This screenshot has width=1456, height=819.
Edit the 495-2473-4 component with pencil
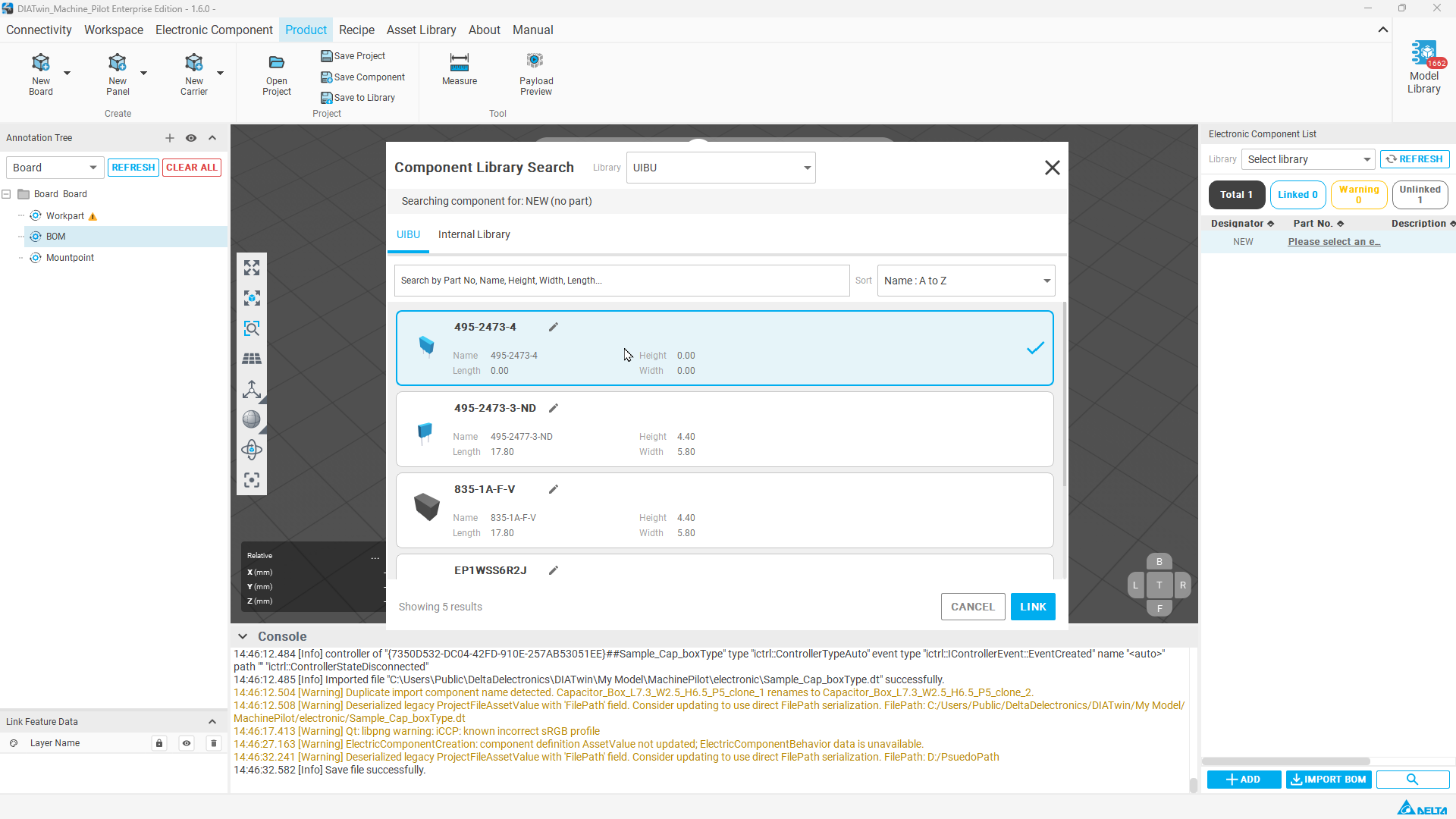[x=554, y=327]
